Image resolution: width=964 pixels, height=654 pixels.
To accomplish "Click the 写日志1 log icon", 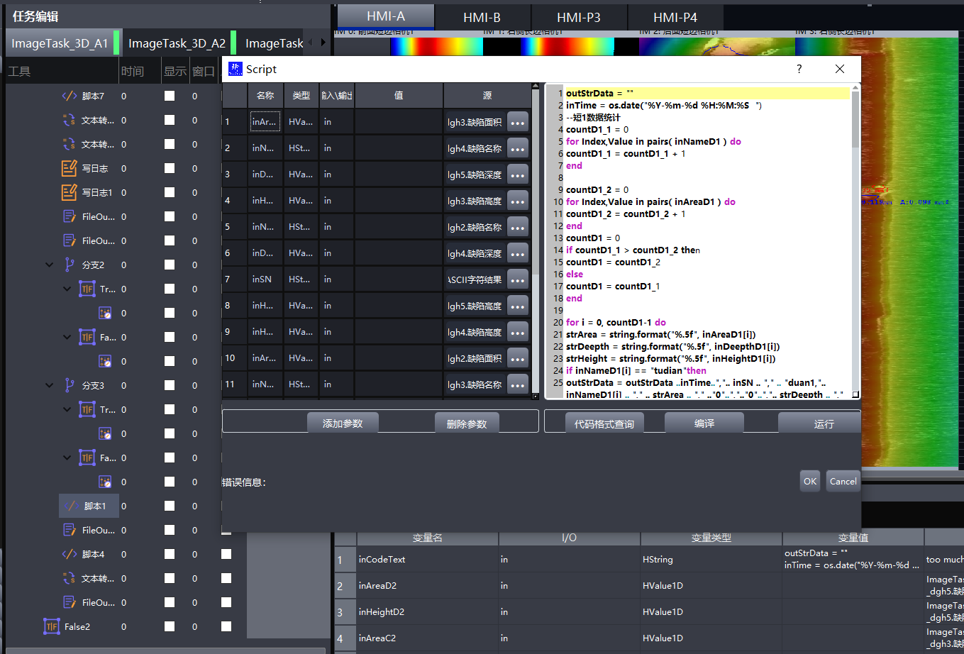I will coord(69,192).
